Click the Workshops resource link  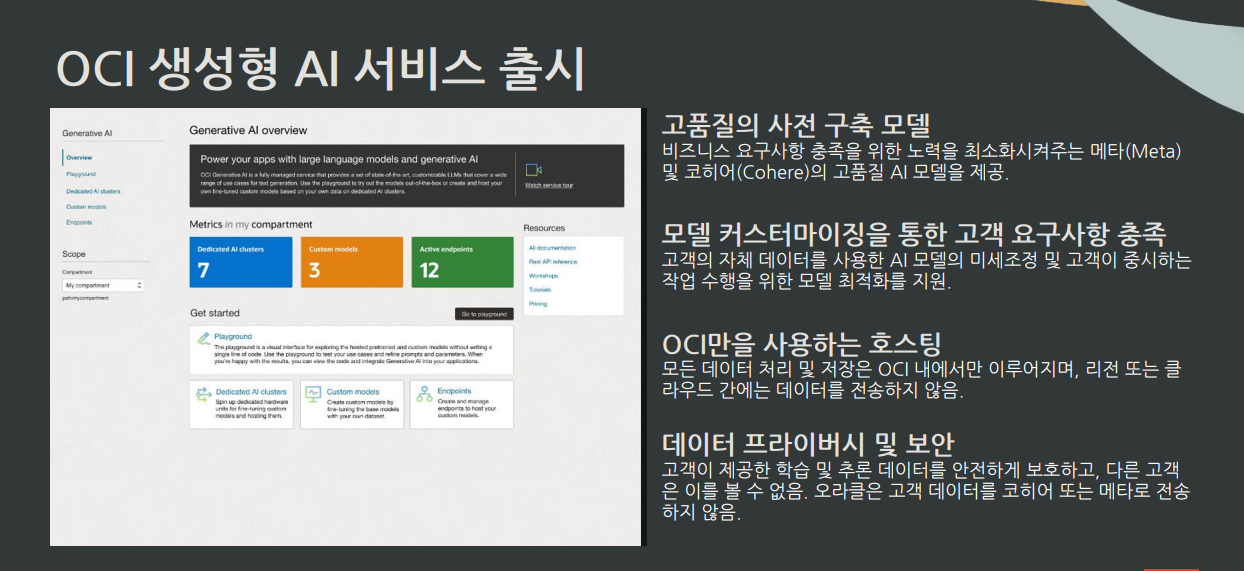(543, 275)
